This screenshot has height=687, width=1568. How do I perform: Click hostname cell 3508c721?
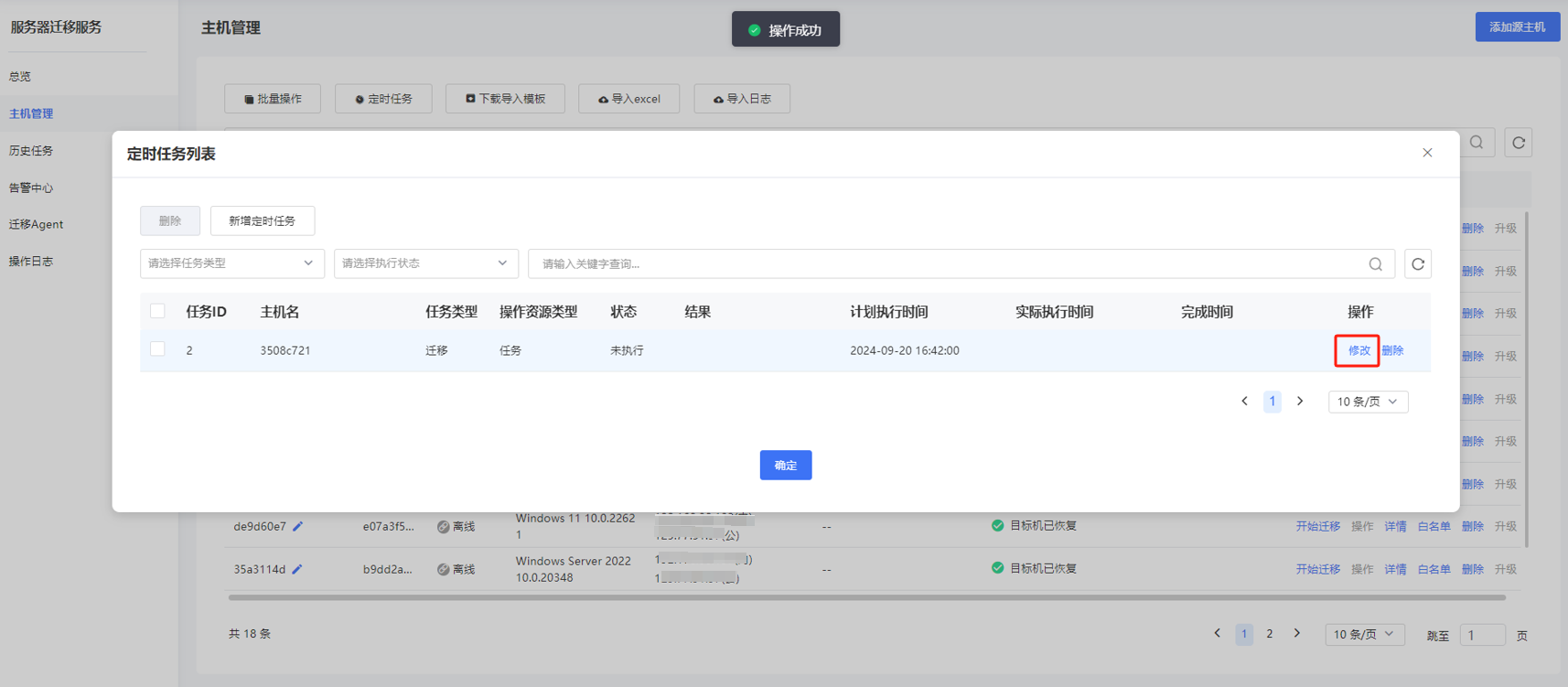pos(285,350)
